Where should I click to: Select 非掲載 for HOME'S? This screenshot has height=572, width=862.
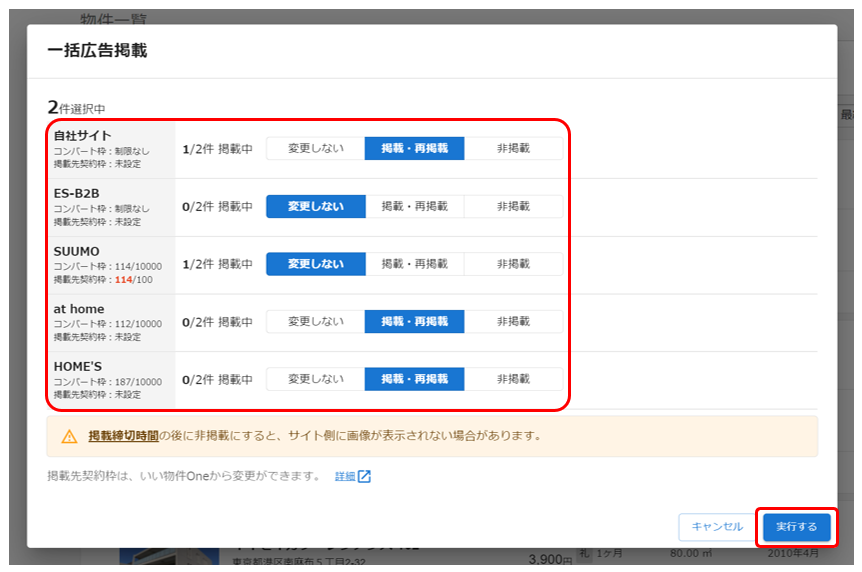tap(513, 379)
